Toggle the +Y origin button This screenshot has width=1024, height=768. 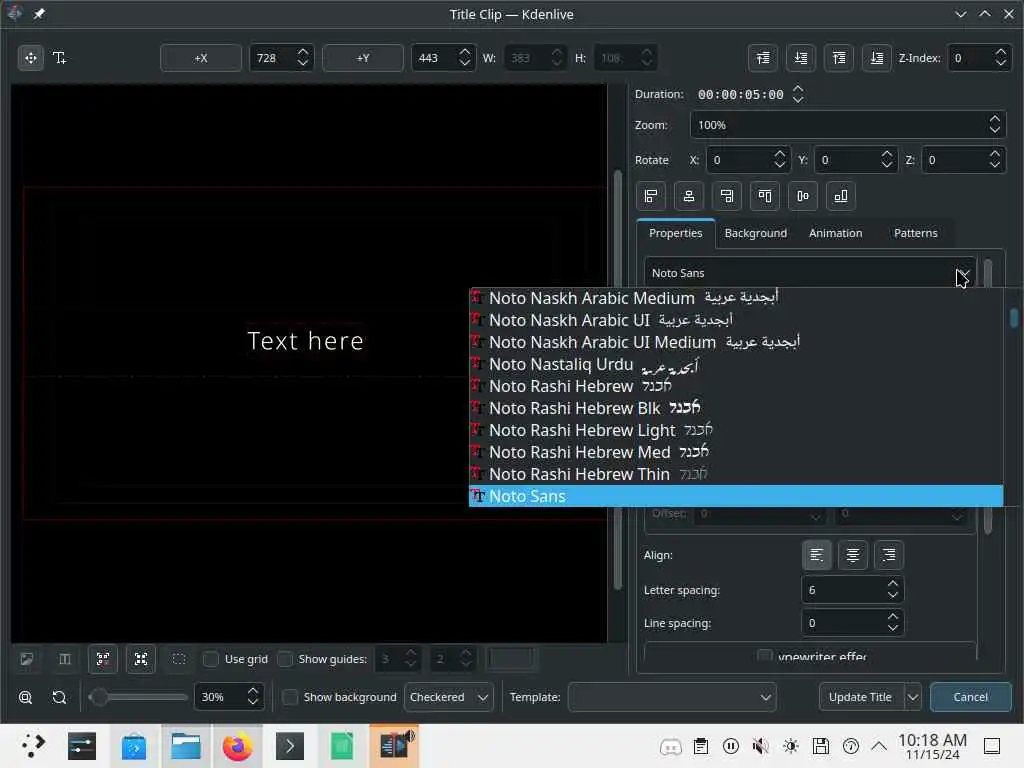click(362, 58)
